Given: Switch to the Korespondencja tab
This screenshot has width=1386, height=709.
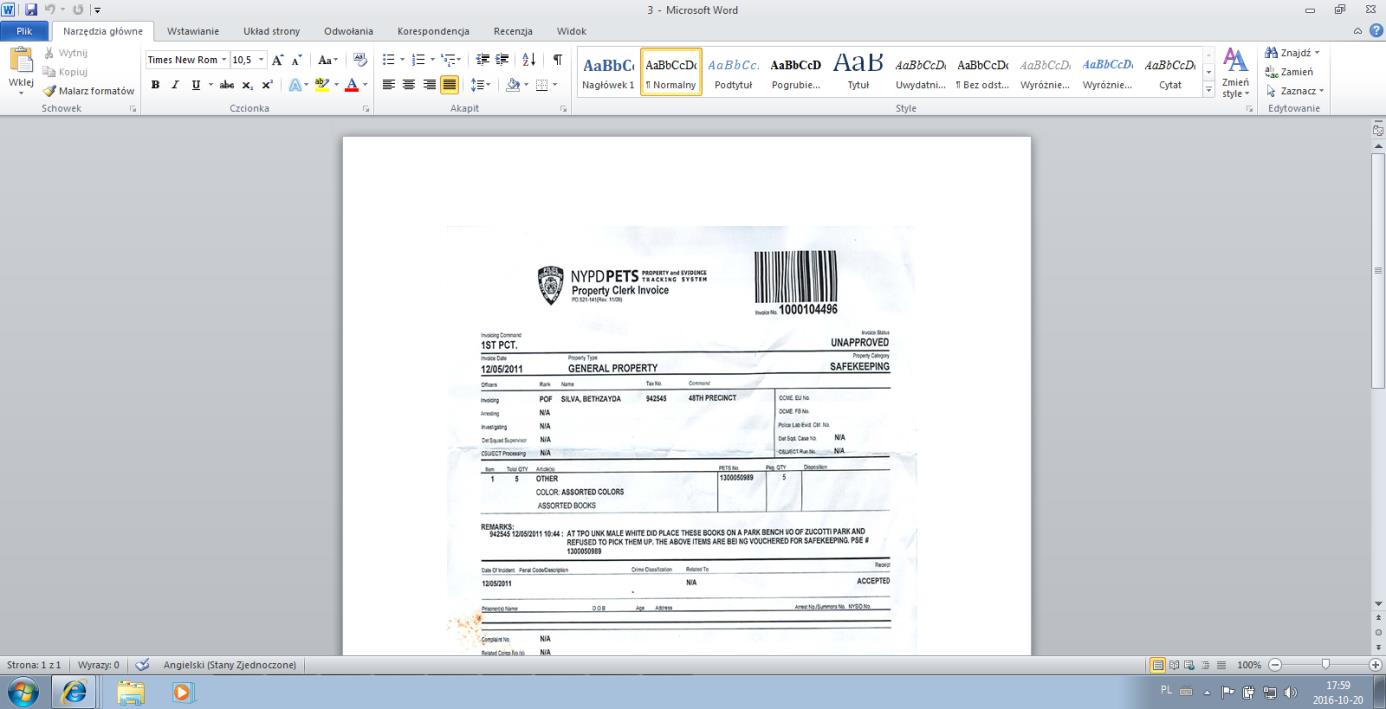Looking at the screenshot, I should pyautogui.click(x=433, y=31).
